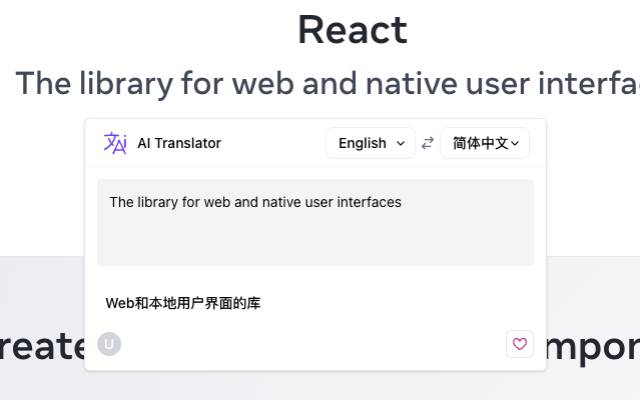This screenshot has width=640, height=400.
Task: Click the gray U avatar icon
Action: [109, 344]
